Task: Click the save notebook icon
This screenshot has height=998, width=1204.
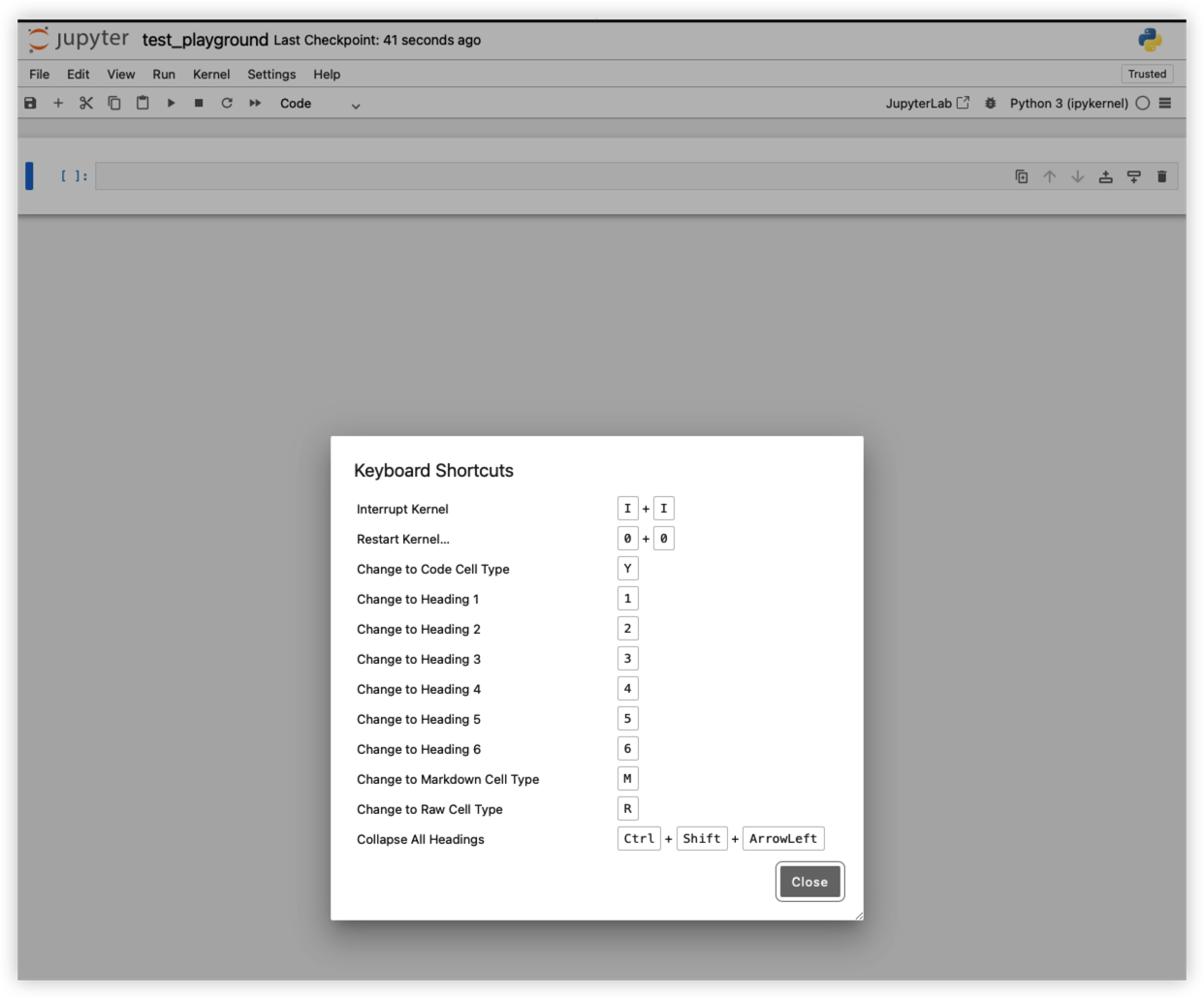Action: 30,103
